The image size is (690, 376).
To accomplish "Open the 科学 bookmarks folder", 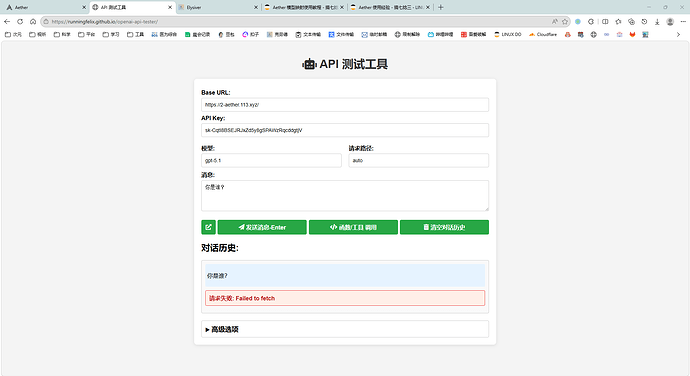I will coord(62,34).
